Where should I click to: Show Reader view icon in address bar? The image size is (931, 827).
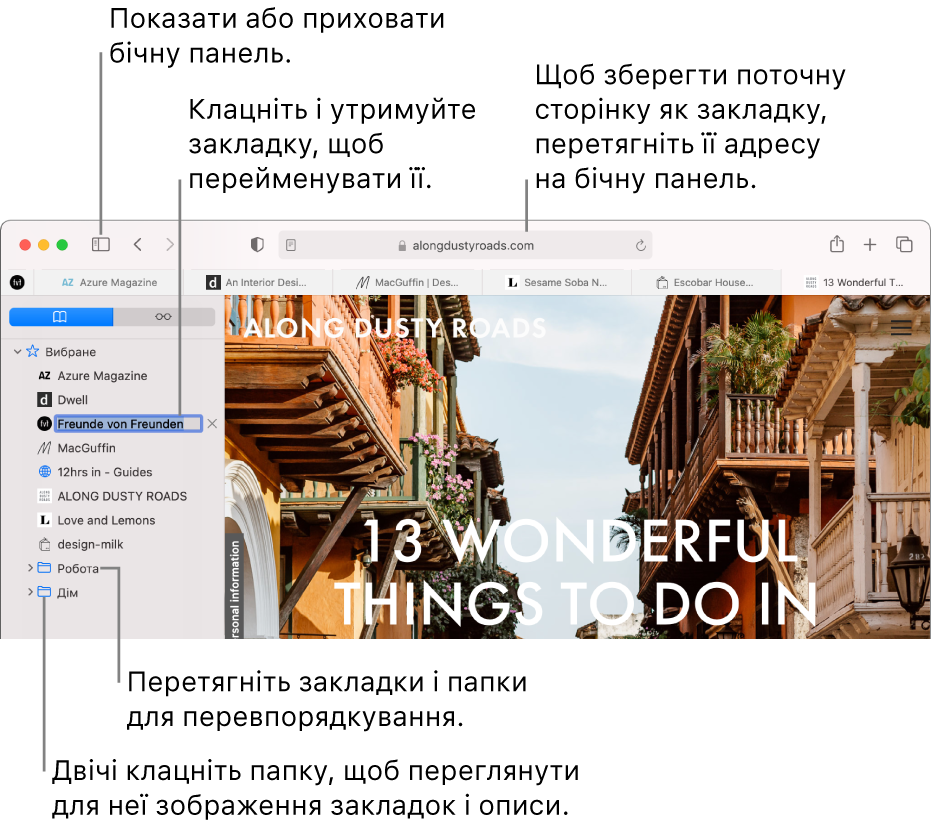click(x=291, y=245)
